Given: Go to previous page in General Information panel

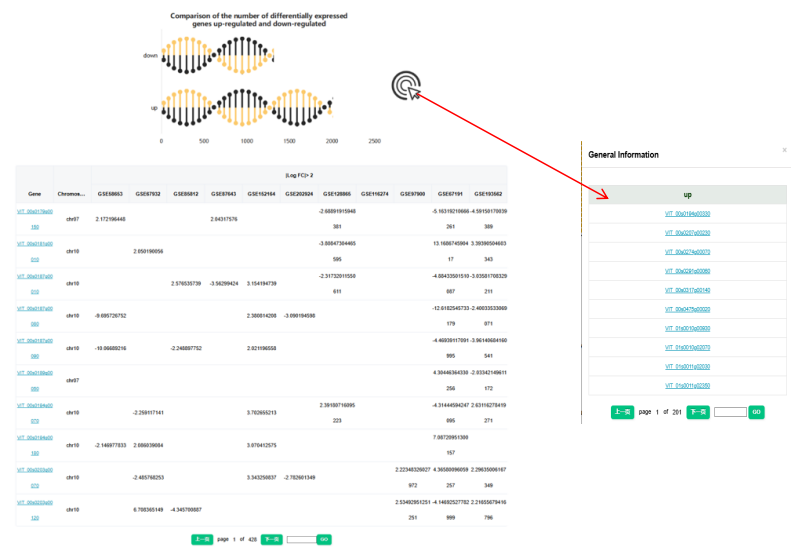Looking at the screenshot, I should pyautogui.click(x=622, y=411).
